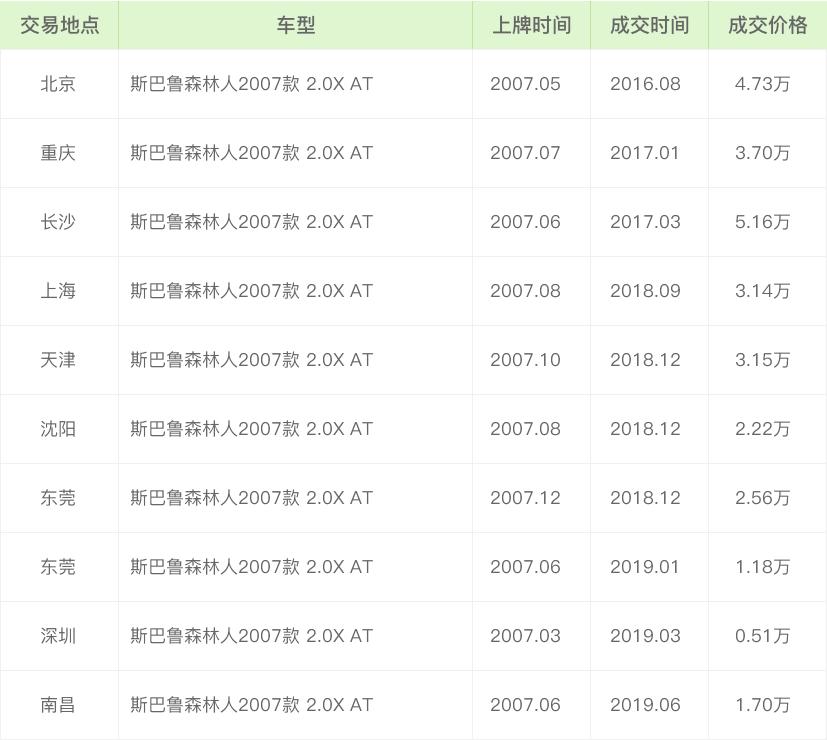
Task: Click the price 1.70万
Action: coord(763,705)
